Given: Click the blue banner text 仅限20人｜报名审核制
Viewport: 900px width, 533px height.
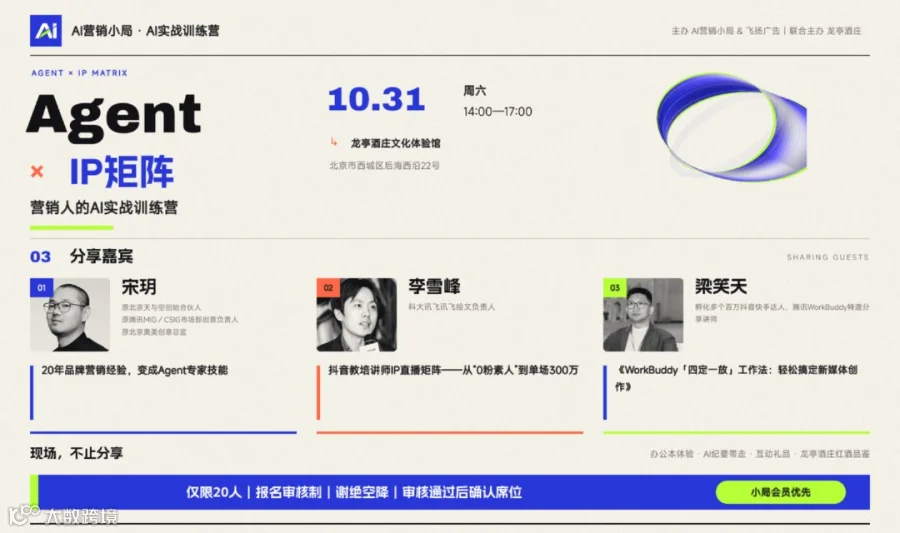Looking at the screenshot, I should (254, 492).
